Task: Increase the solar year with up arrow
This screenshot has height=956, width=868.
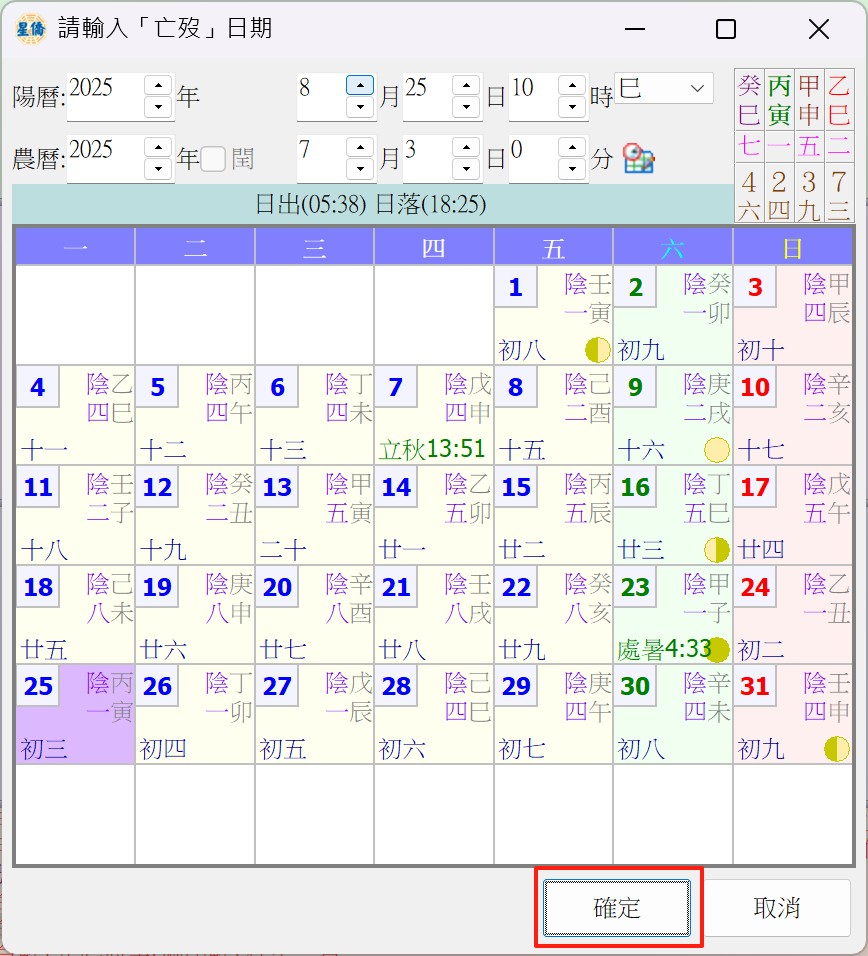Action: tap(158, 85)
